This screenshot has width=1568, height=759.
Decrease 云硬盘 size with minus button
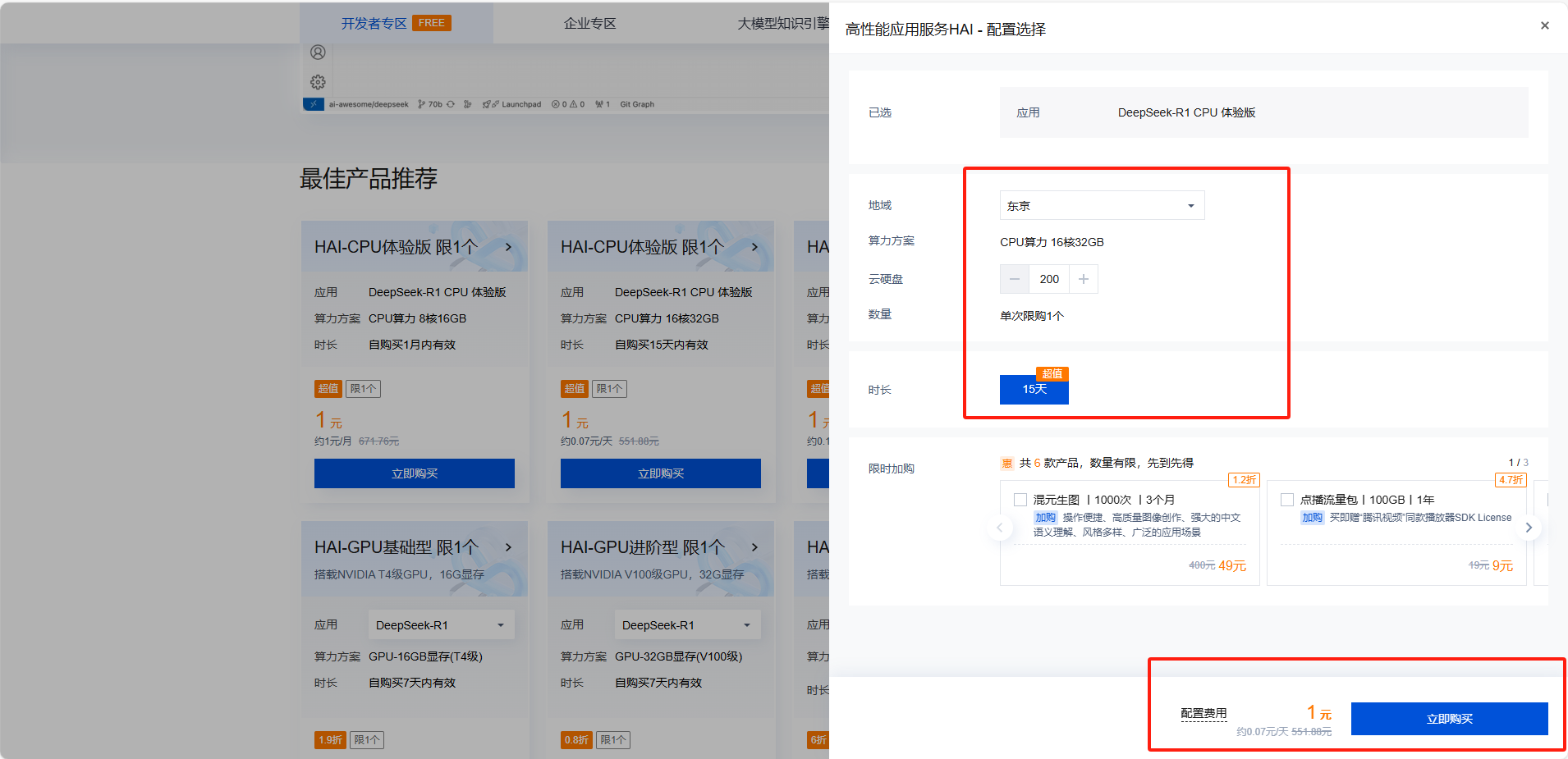pyautogui.click(x=1015, y=279)
